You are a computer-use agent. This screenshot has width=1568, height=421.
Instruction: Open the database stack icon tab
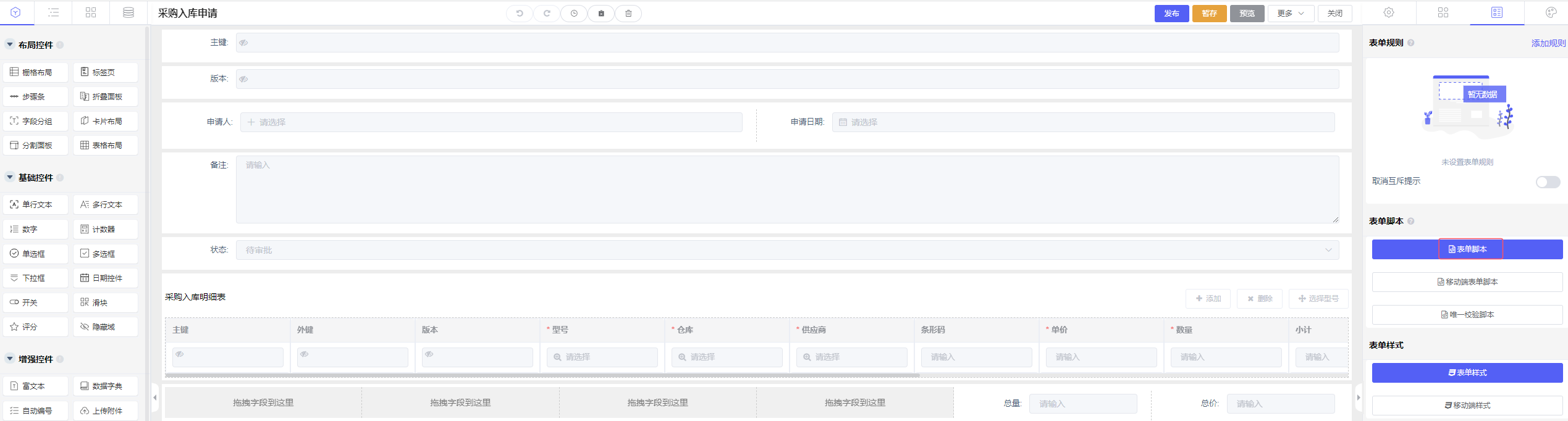(x=129, y=12)
